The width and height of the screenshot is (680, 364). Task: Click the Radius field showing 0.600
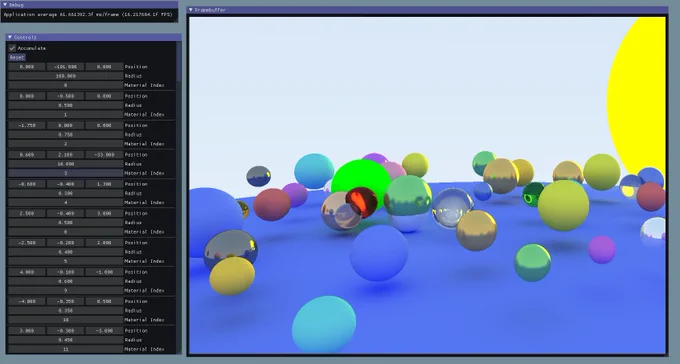coord(65,281)
